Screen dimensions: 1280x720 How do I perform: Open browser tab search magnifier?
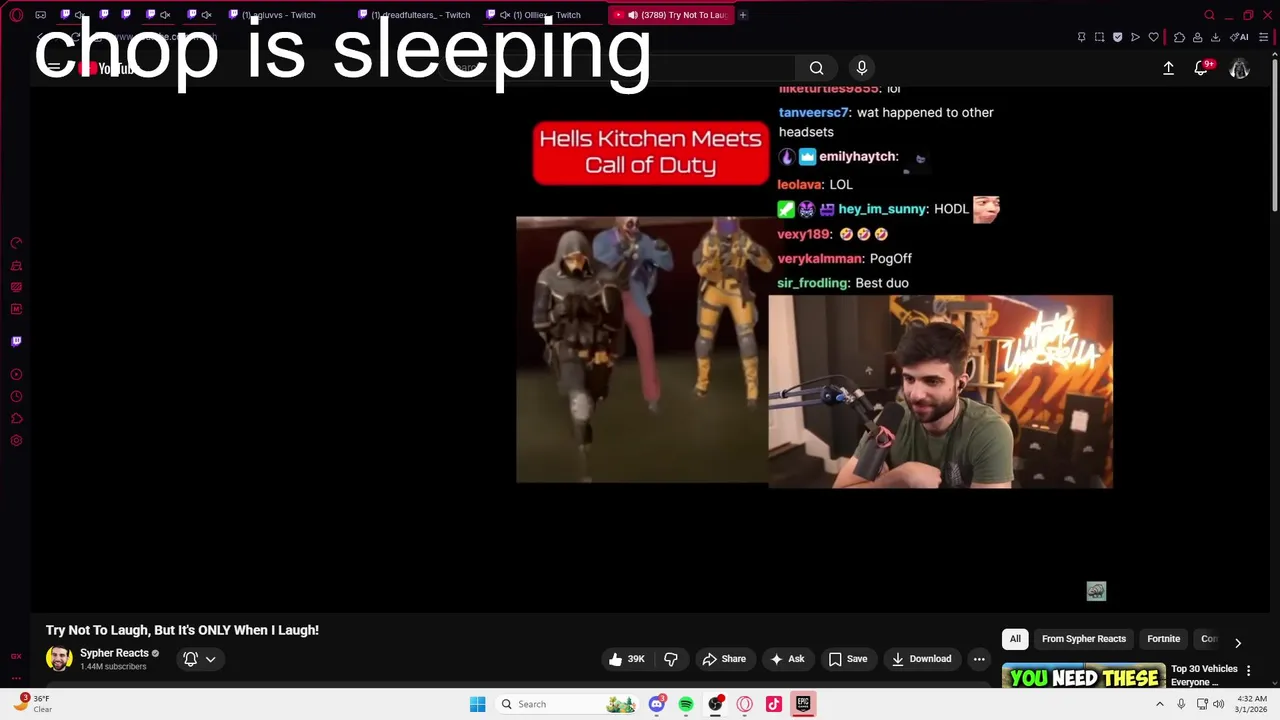tap(1209, 15)
